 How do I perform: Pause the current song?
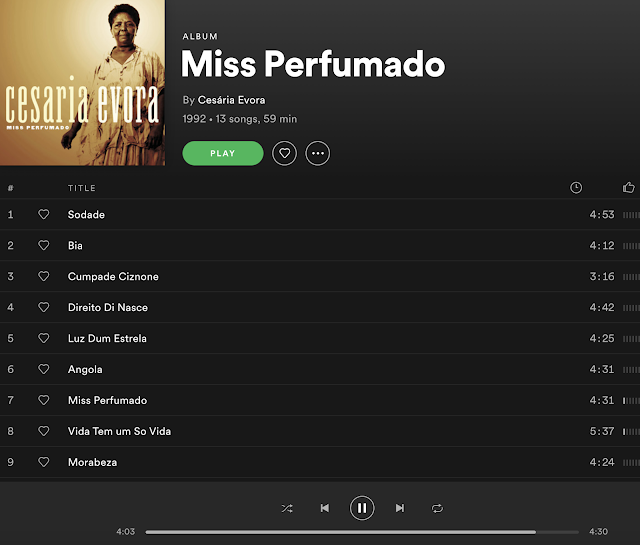click(362, 508)
